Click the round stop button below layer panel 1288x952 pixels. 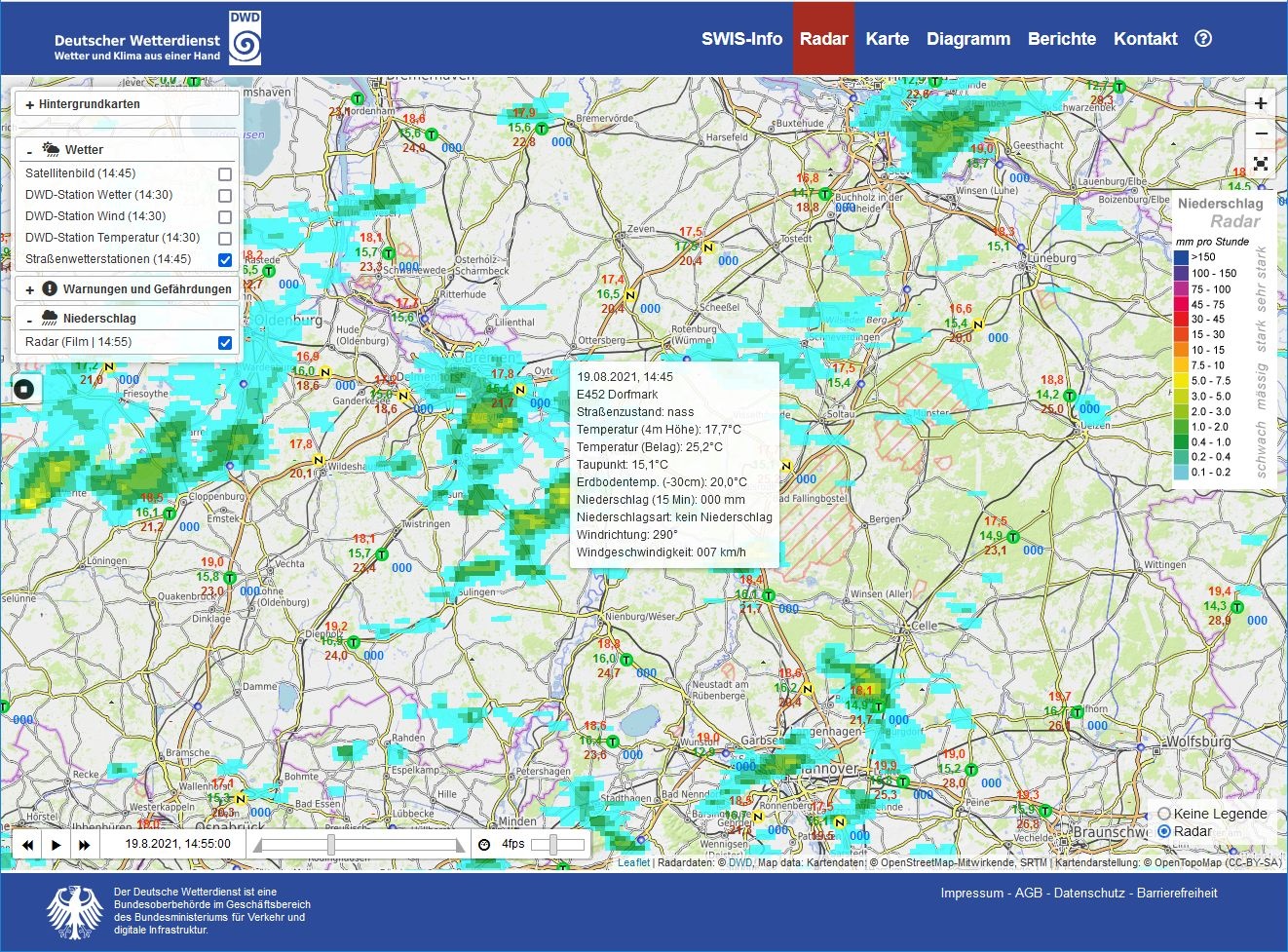24,390
